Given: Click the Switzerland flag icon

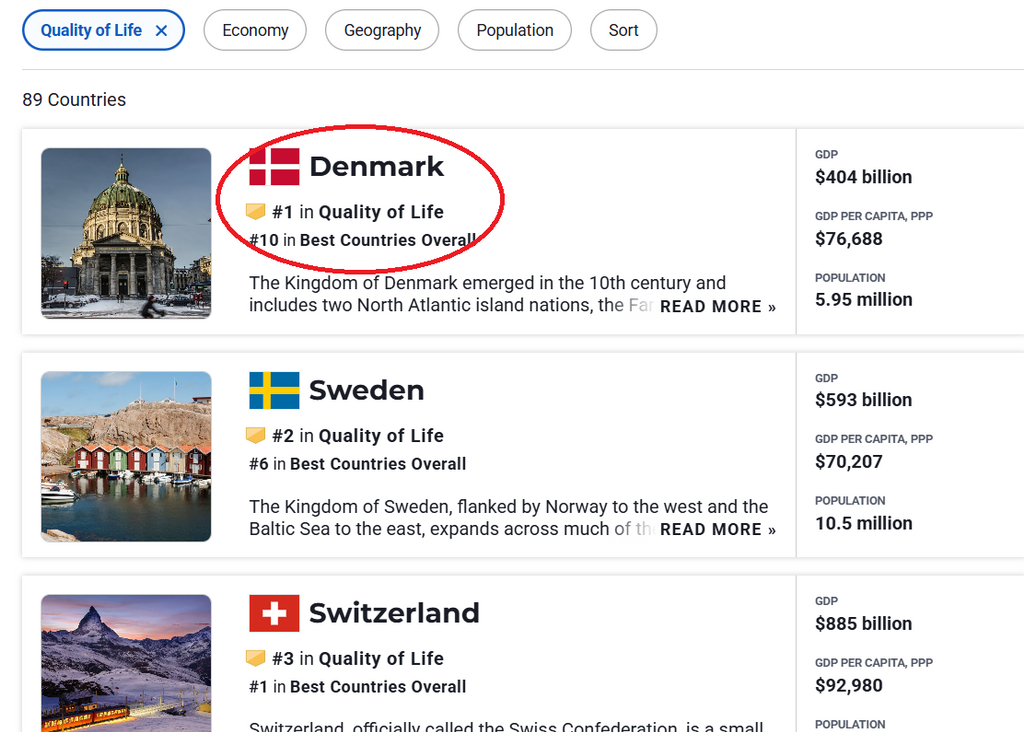Looking at the screenshot, I should click(274, 613).
